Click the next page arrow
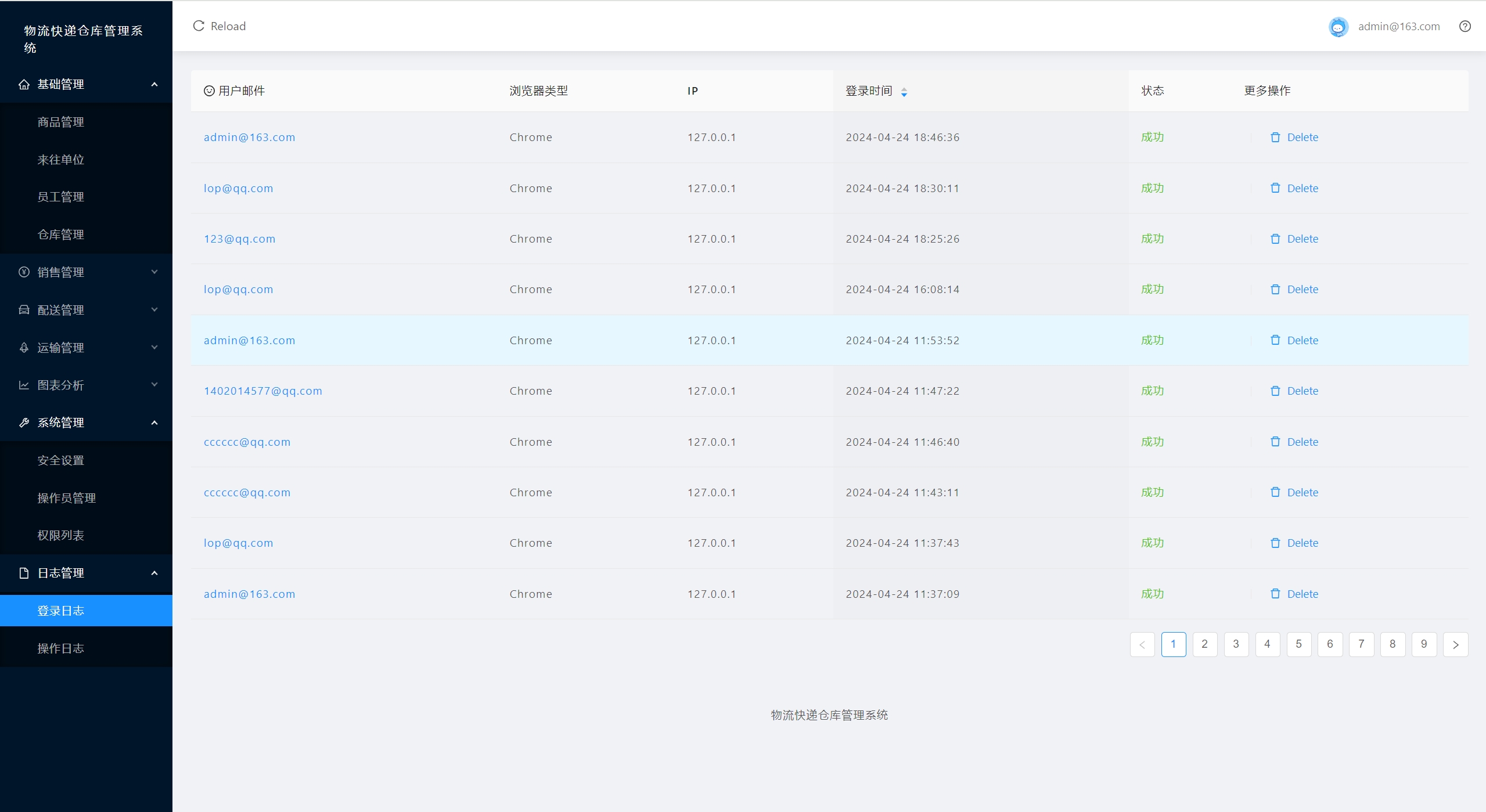Screen dimensions: 1486x812 [1455, 645]
